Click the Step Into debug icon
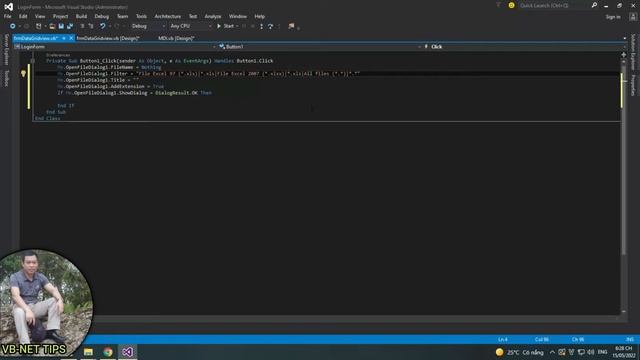This screenshot has height=360, width=640. (262, 26)
